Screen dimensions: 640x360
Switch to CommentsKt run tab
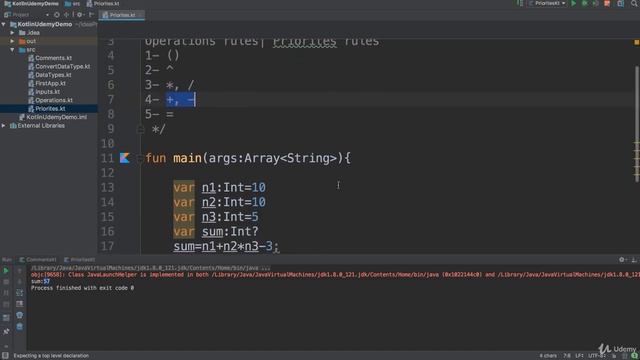[x=38, y=260]
